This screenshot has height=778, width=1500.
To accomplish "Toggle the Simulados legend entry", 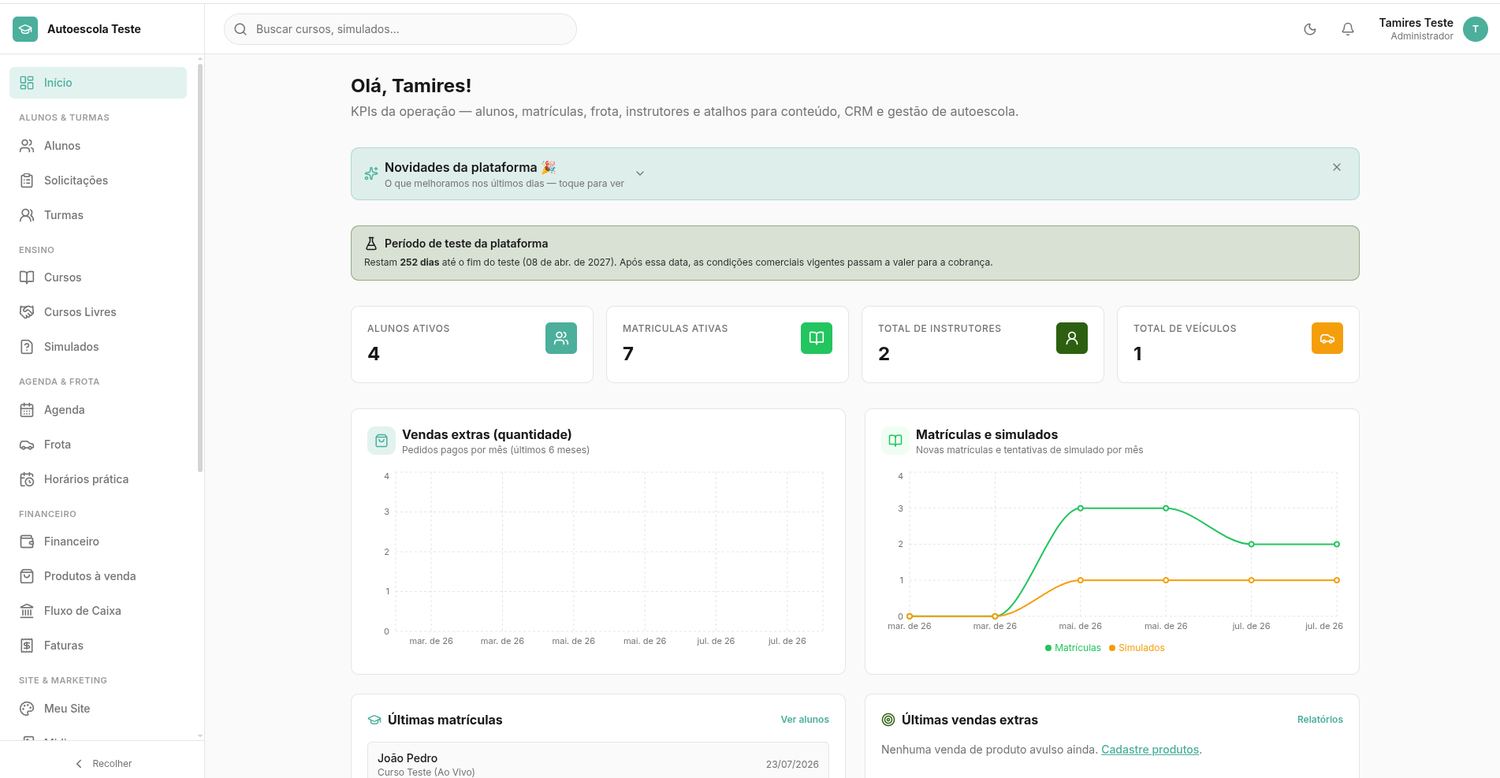I will tap(1137, 648).
